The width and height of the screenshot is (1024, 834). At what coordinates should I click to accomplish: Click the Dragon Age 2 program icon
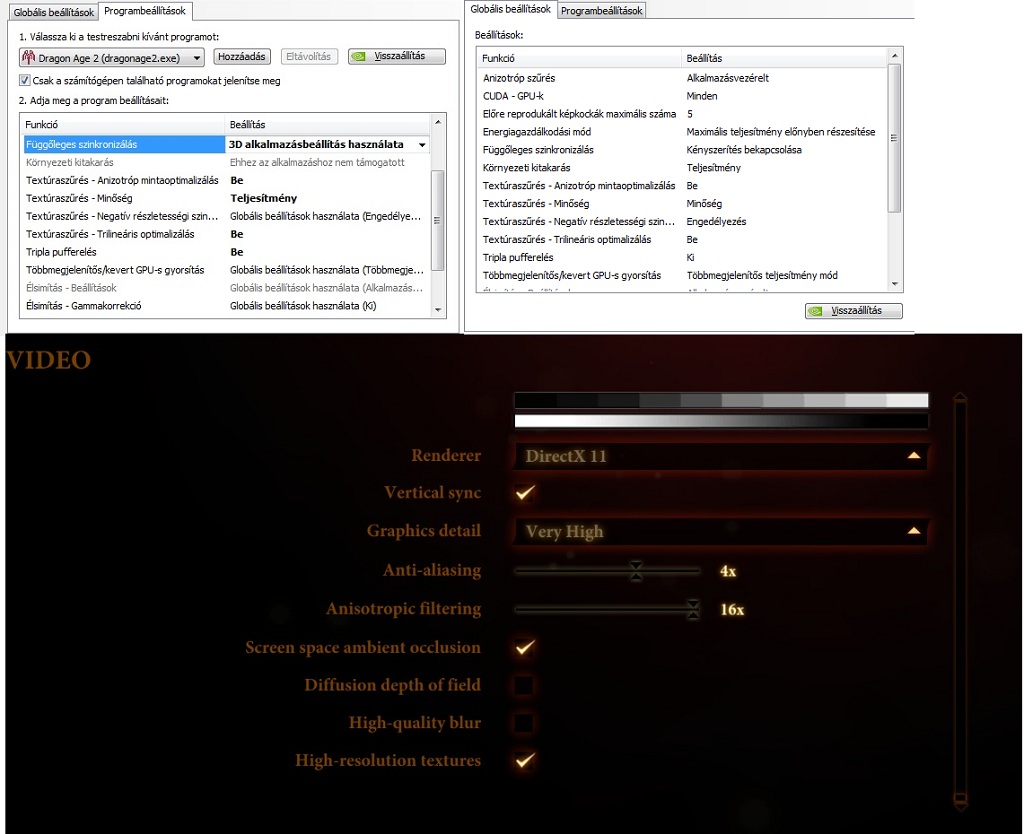point(28,57)
